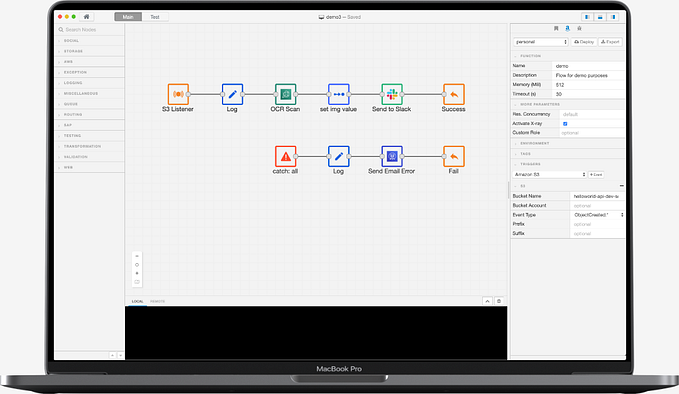The width and height of the screenshot is (679, 394).
Task: Collapse the TRIGGERS section
Action: 568,164
